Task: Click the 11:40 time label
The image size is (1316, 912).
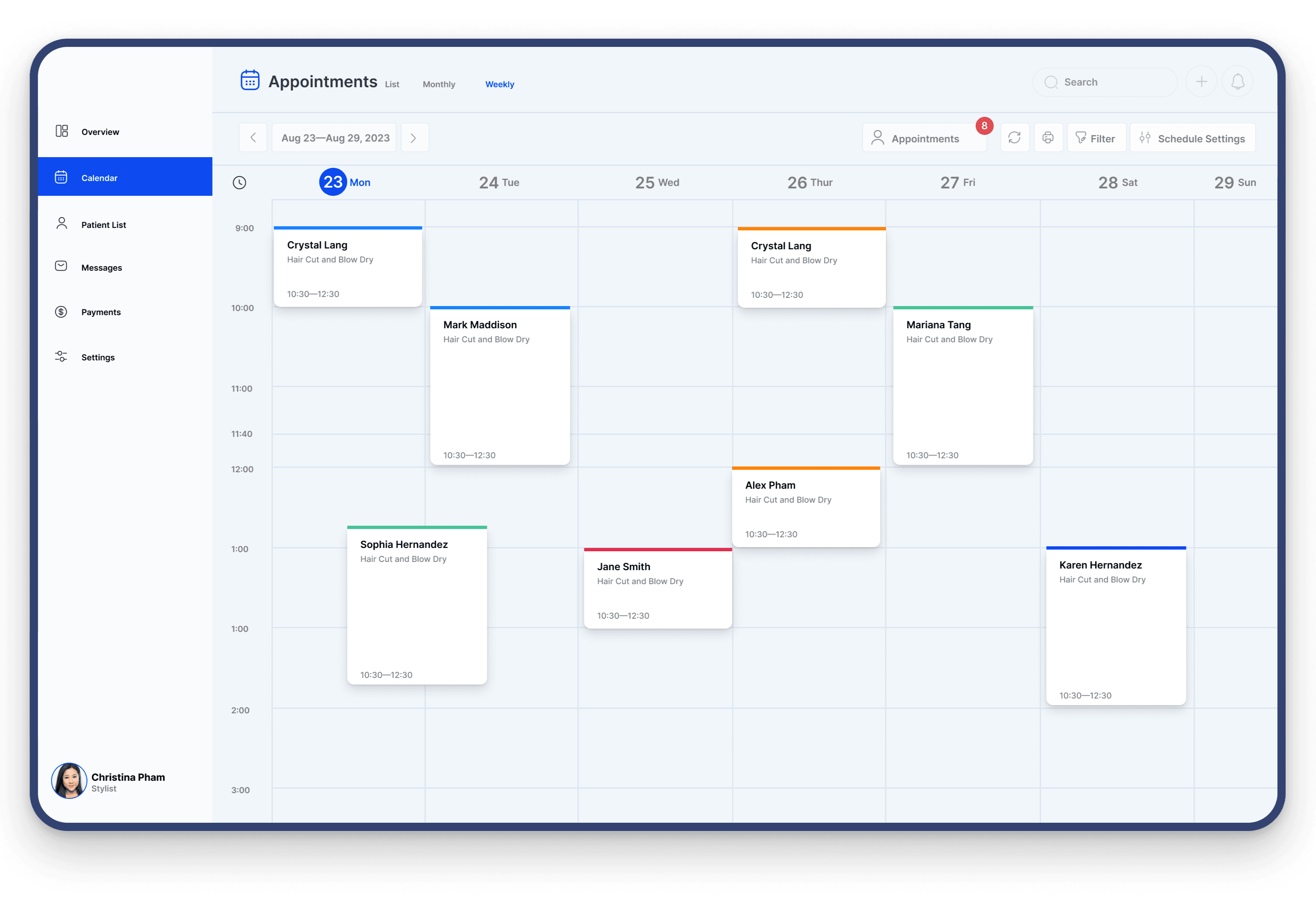Action: (242, 434)
